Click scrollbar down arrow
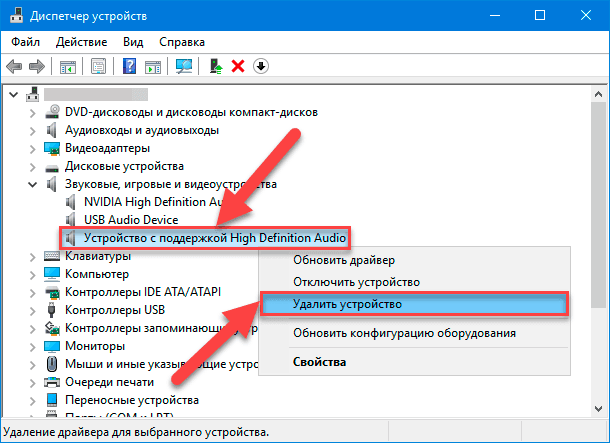Screen dimensions: 610x443 point(598,409)
